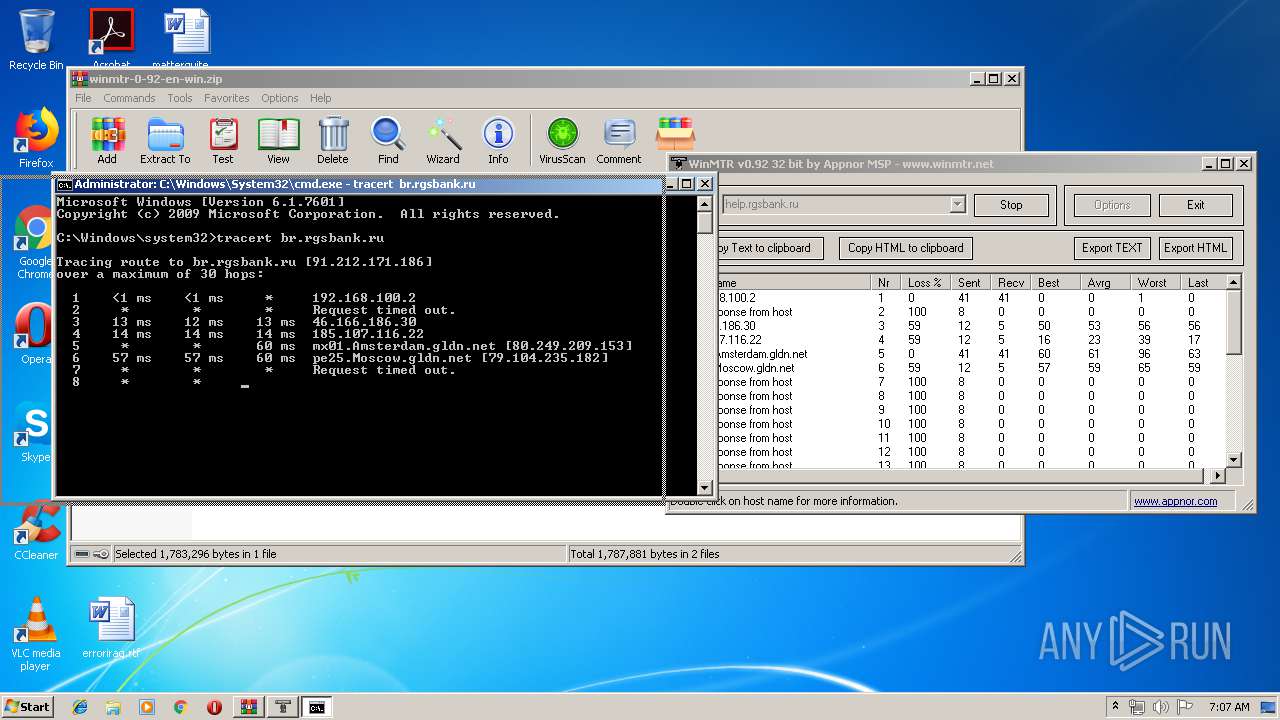Screen dimensions: 1280x720
Task: Click the Best column header in WinMTR
Action: (x=1055, y=283)
